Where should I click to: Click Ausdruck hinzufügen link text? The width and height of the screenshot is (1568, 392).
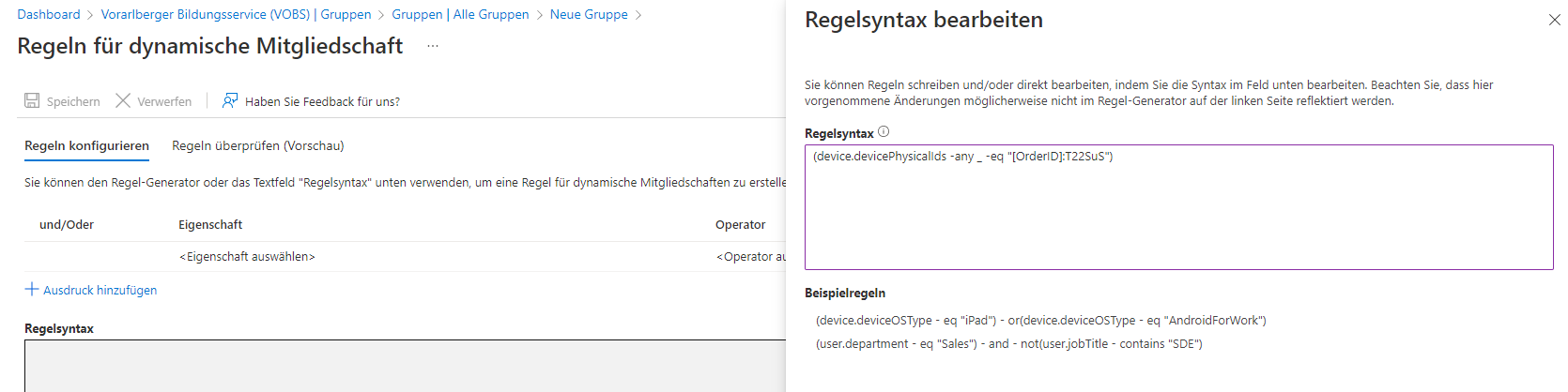point(100,291)
